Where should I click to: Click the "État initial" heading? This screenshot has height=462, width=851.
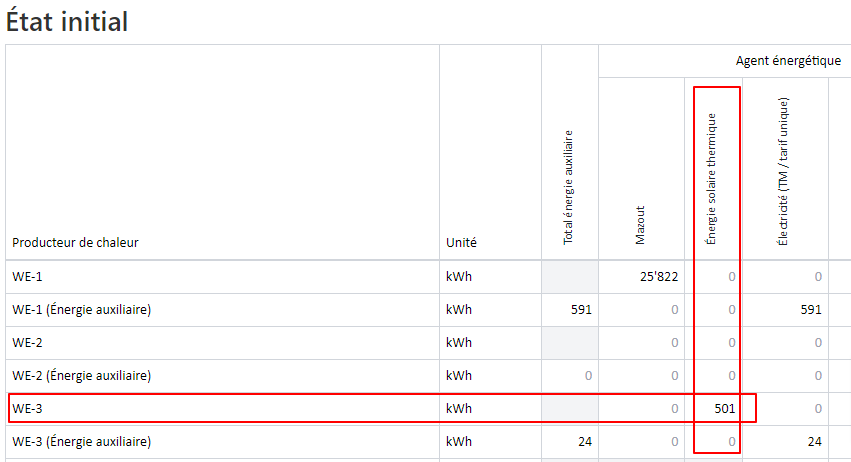click(x=67, y=21)
